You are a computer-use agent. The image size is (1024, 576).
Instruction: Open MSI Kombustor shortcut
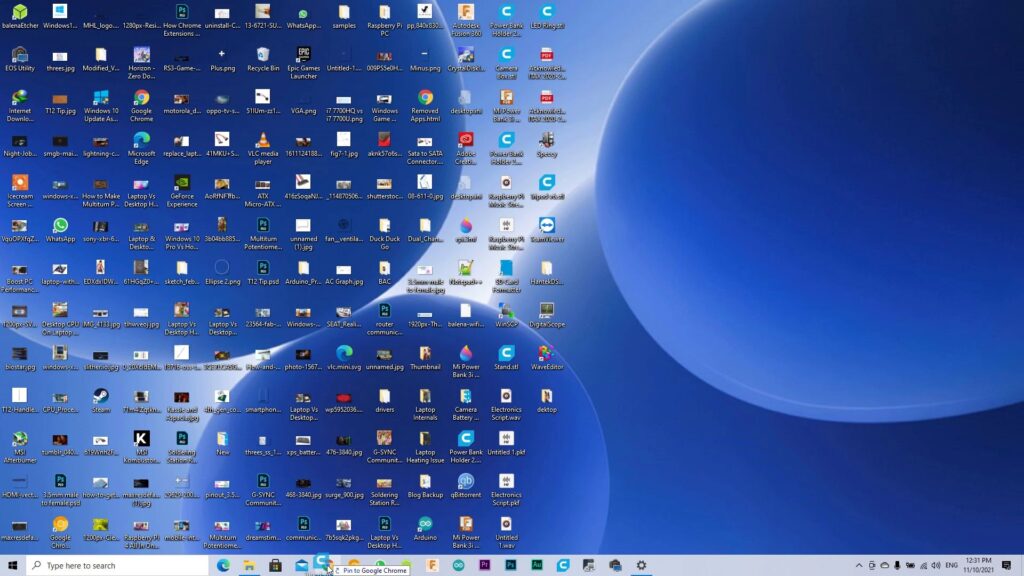click(x=141, y=447)
